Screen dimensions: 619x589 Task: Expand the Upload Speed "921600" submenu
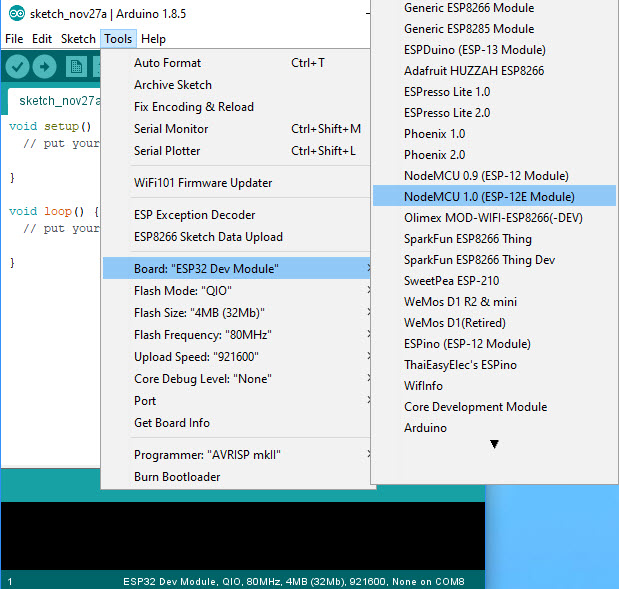pyautogui.click(x=236, y=357)
